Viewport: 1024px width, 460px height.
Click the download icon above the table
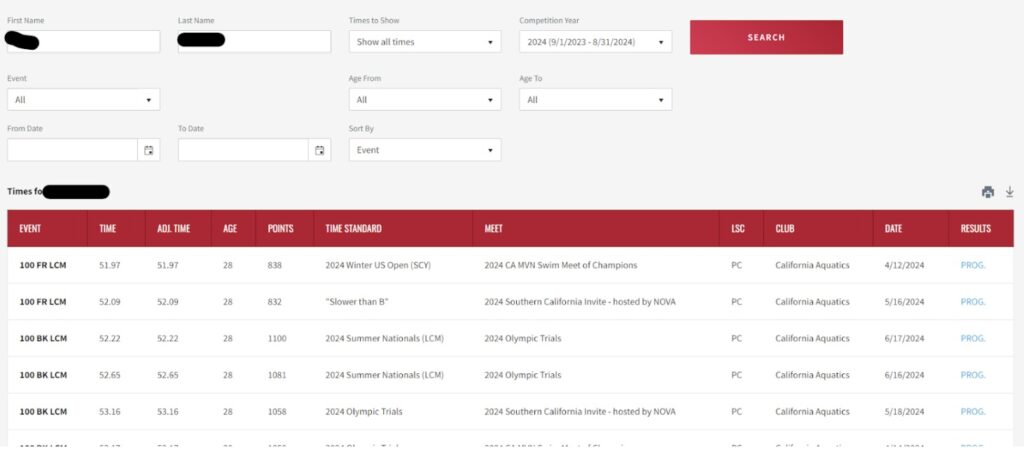tap(1009, 192)
